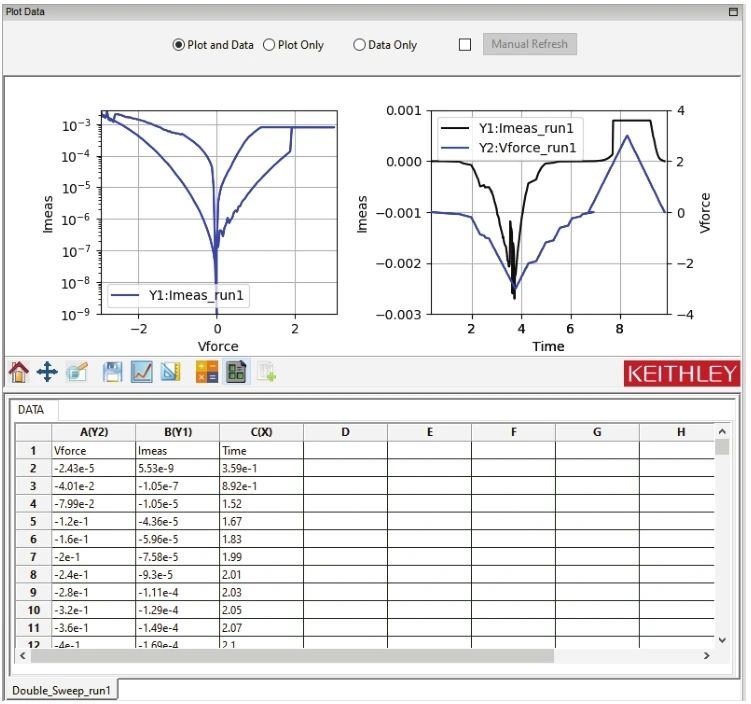Collapse the Plot Data panel corner button
The width and height of the screenshot is (751, 704).
click(734, 10)
